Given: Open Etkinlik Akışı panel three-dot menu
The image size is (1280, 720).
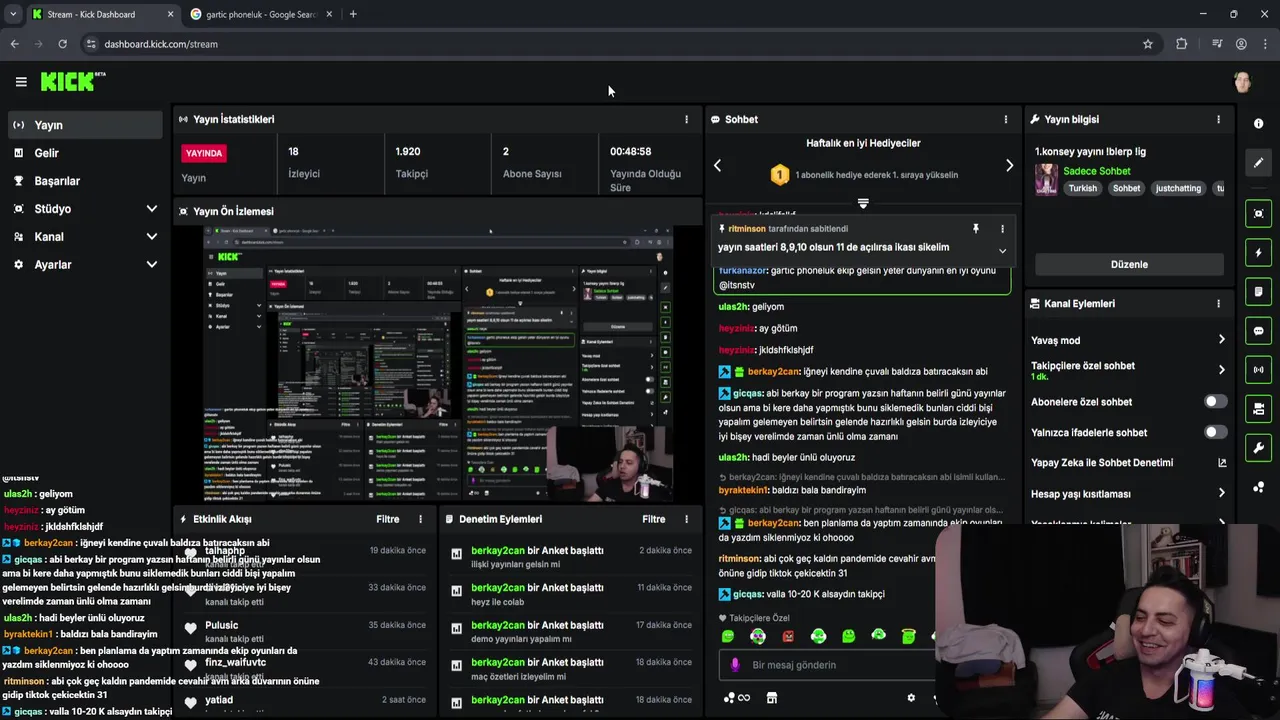Looking at the screenshot, I should pos(420,519).
